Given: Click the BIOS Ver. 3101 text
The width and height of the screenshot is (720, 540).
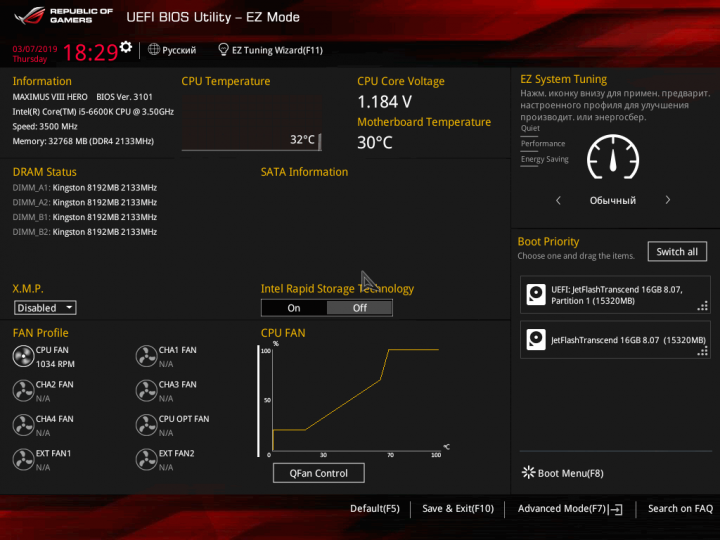Looking at the screenshot, I should [124, 97].
